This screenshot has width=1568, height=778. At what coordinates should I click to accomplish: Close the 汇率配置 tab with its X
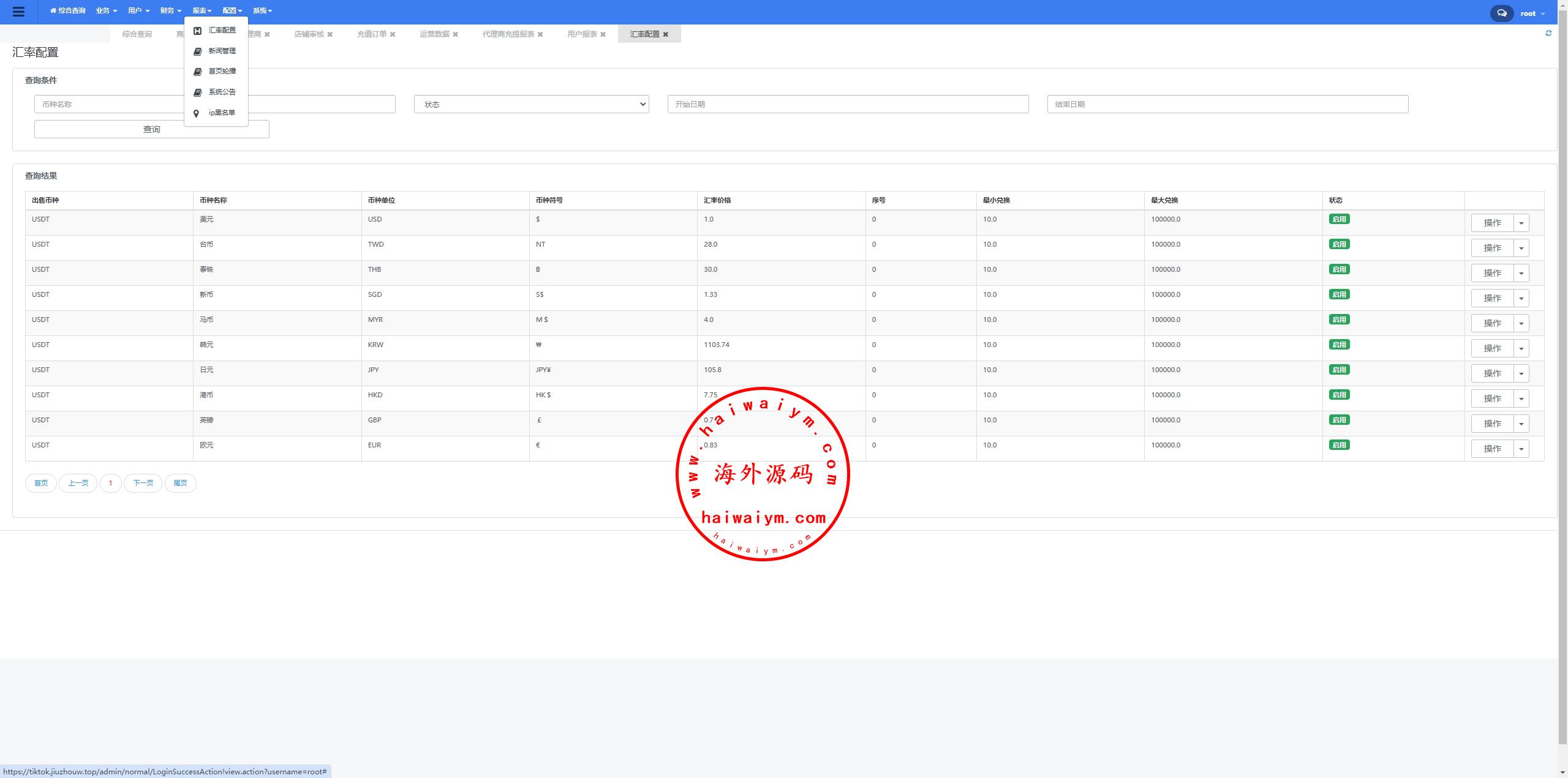[666, 34]
